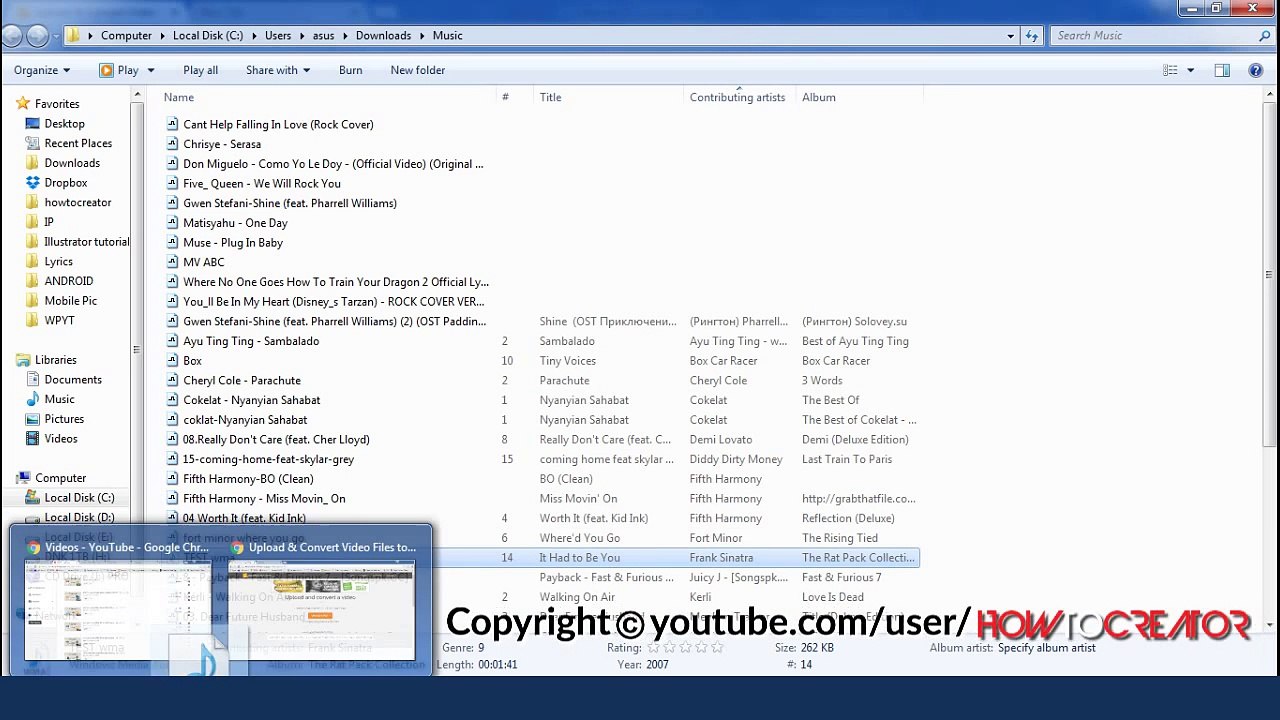
Task: Click the Desktop icon in Favorites
Action: tap(32, 124)
